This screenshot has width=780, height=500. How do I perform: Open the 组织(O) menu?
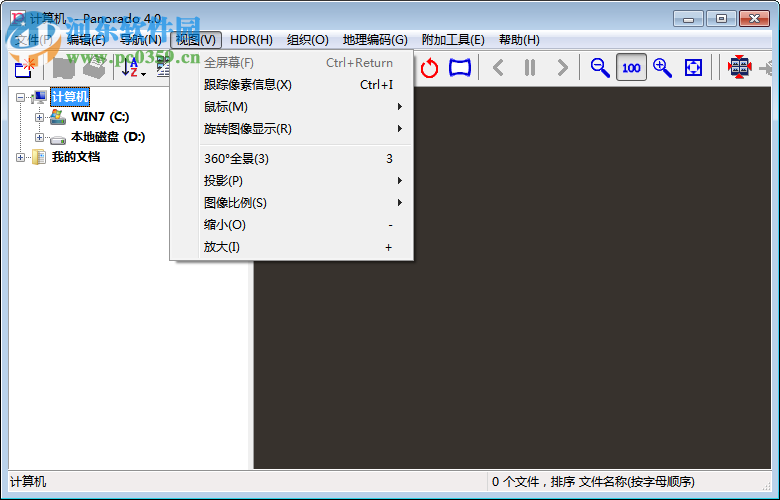click(308, 40)
